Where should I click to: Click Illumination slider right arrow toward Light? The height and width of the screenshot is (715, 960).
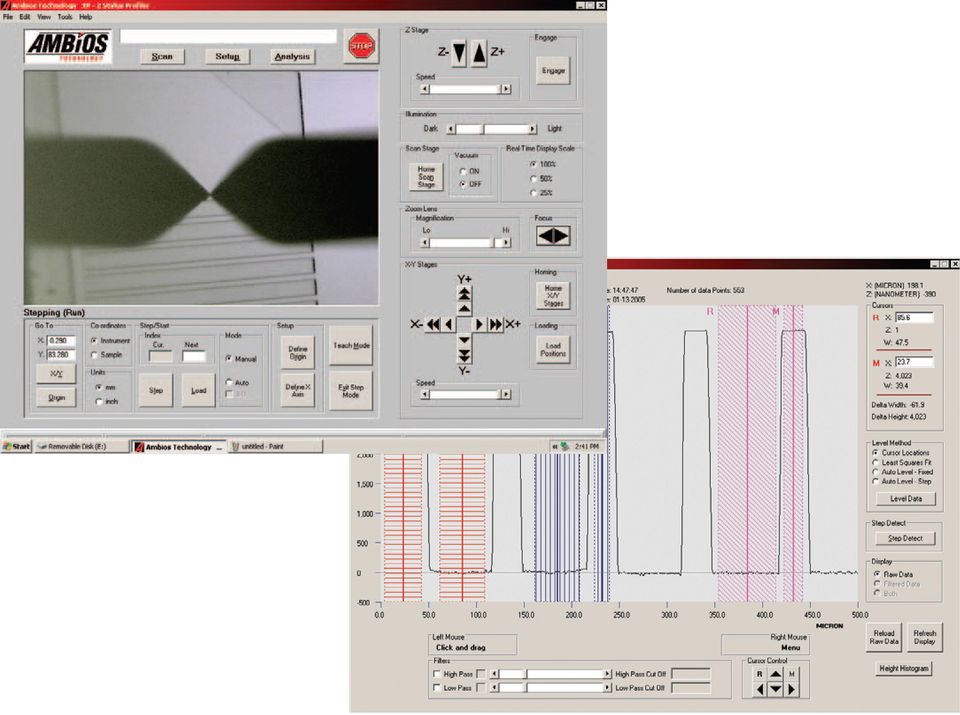tap(532, 129)
